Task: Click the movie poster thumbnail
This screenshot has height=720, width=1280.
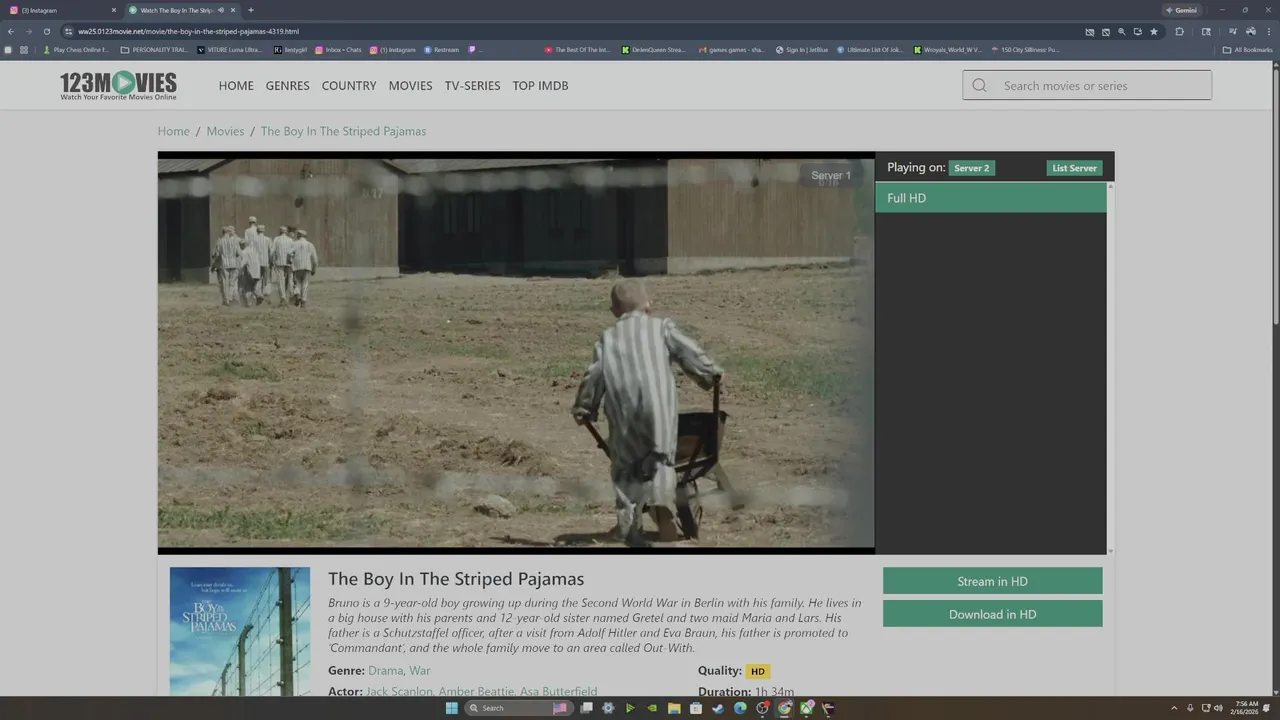Action: (x=240, y=632)
